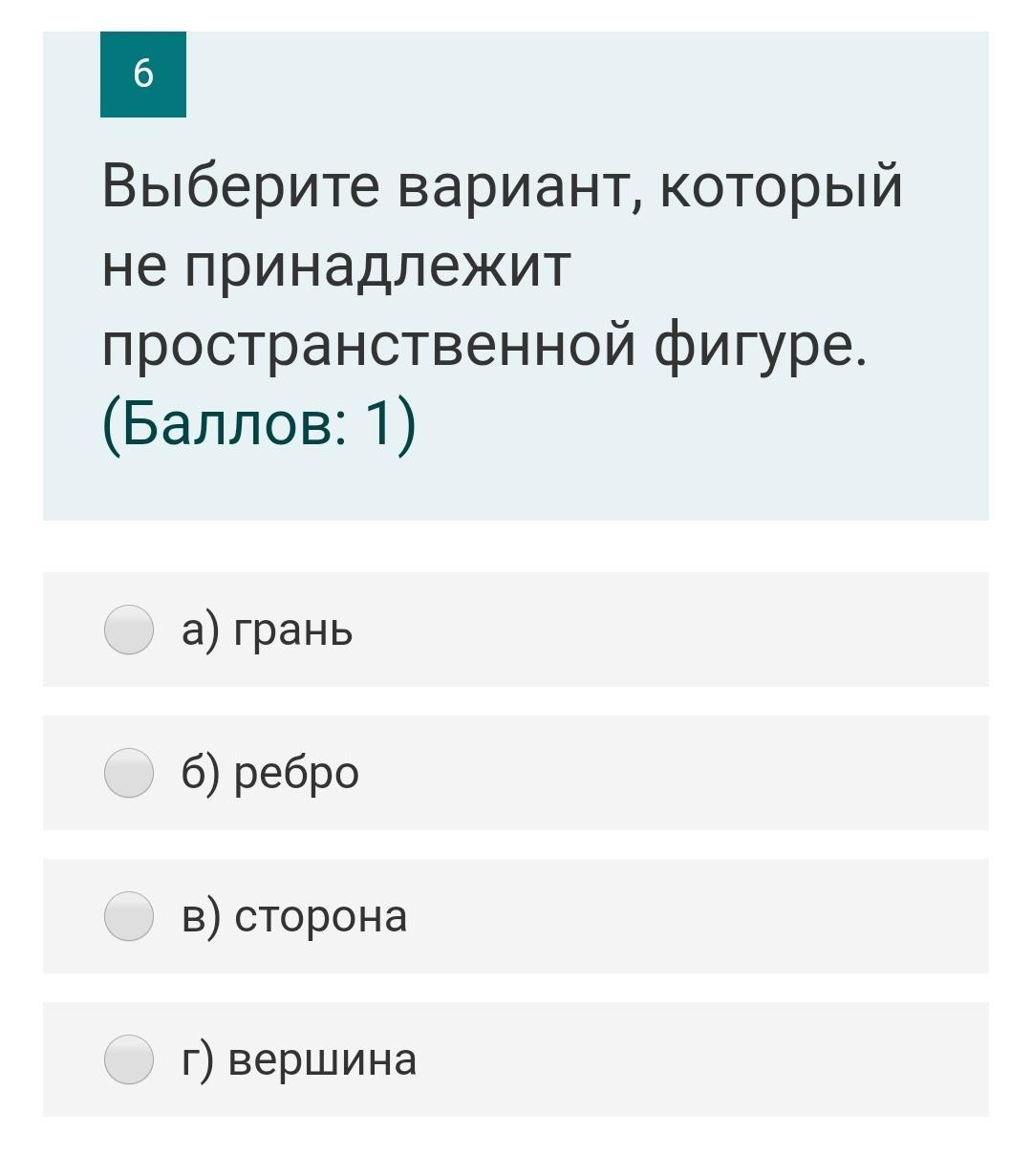The image size is (1032, 1176).
Task: Select radio button for 'в) сторона'
Action: click(x=128, y=916)
